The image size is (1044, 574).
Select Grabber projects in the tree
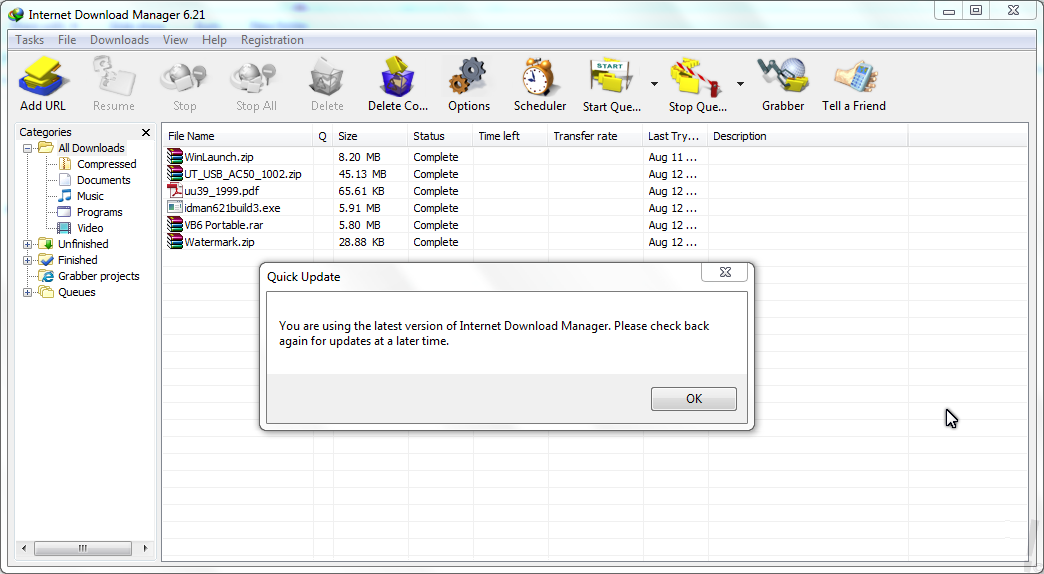[99, 276]
